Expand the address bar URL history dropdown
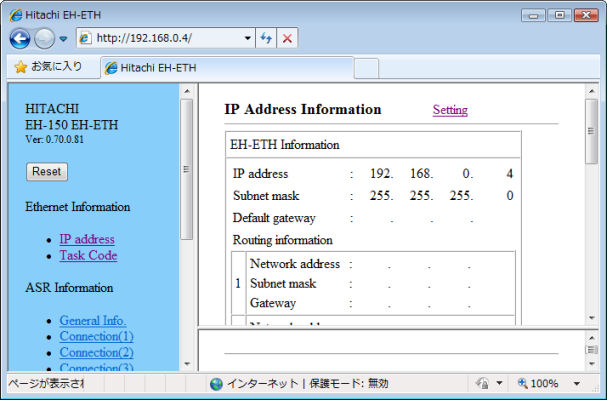The height and width of the screenshot is (400, 607). 248,38
